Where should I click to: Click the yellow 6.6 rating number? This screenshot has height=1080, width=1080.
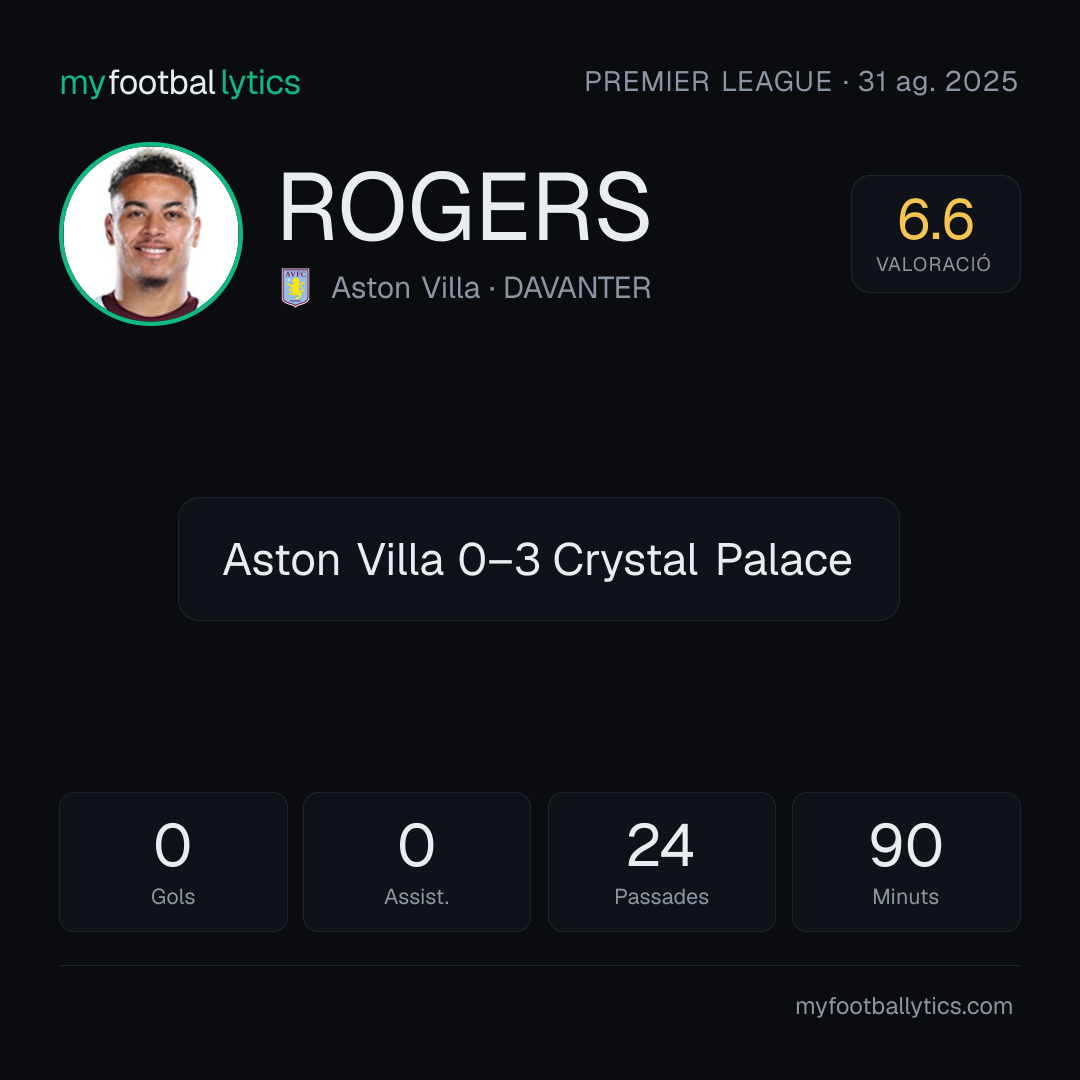pos(935,220)
